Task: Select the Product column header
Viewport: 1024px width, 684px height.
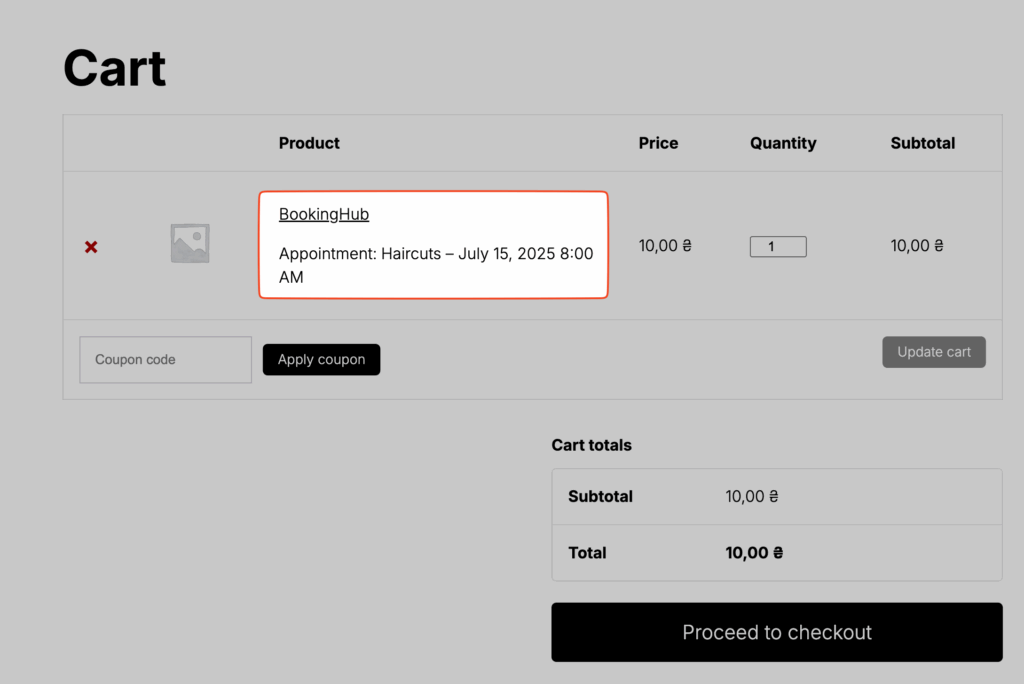Action: click(309, 143)
